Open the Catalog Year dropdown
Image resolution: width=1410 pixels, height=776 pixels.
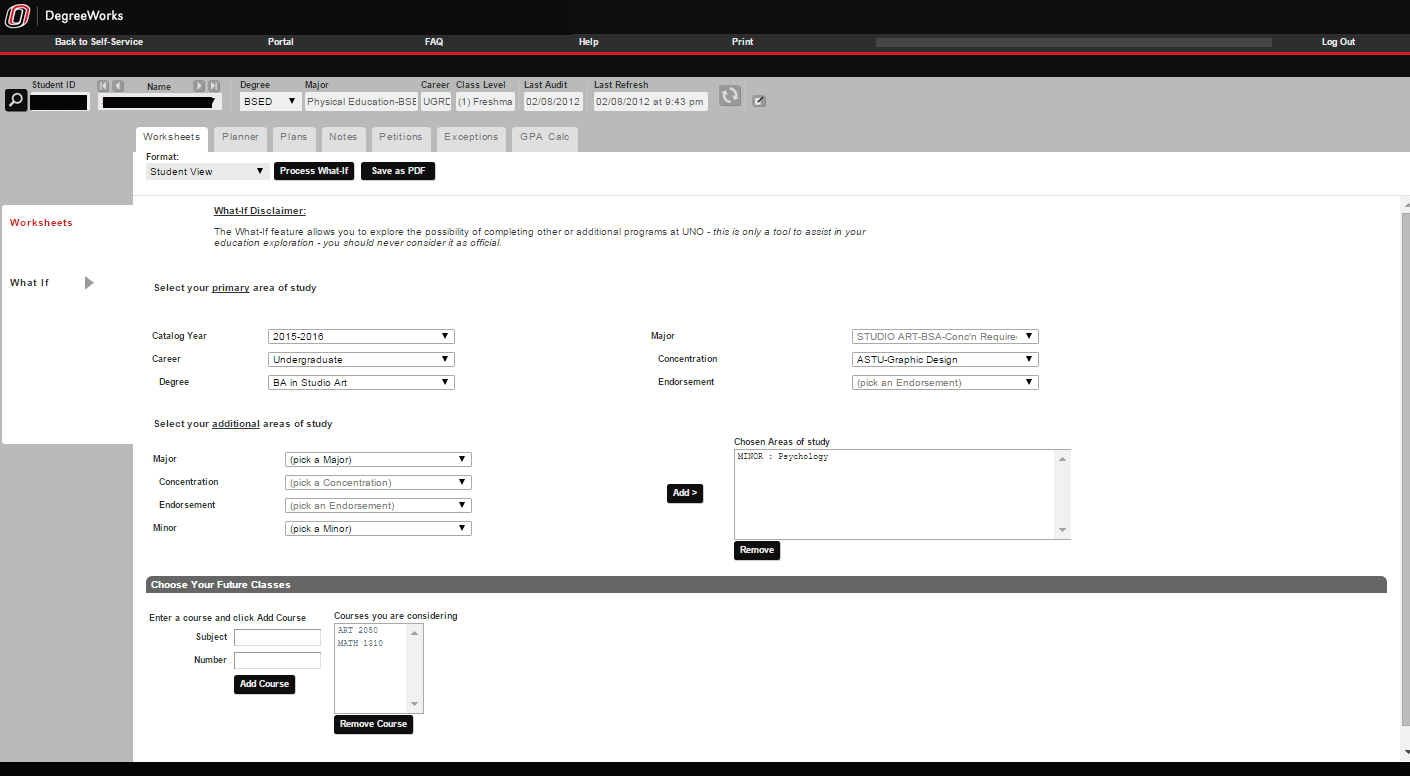pos(361,337)
